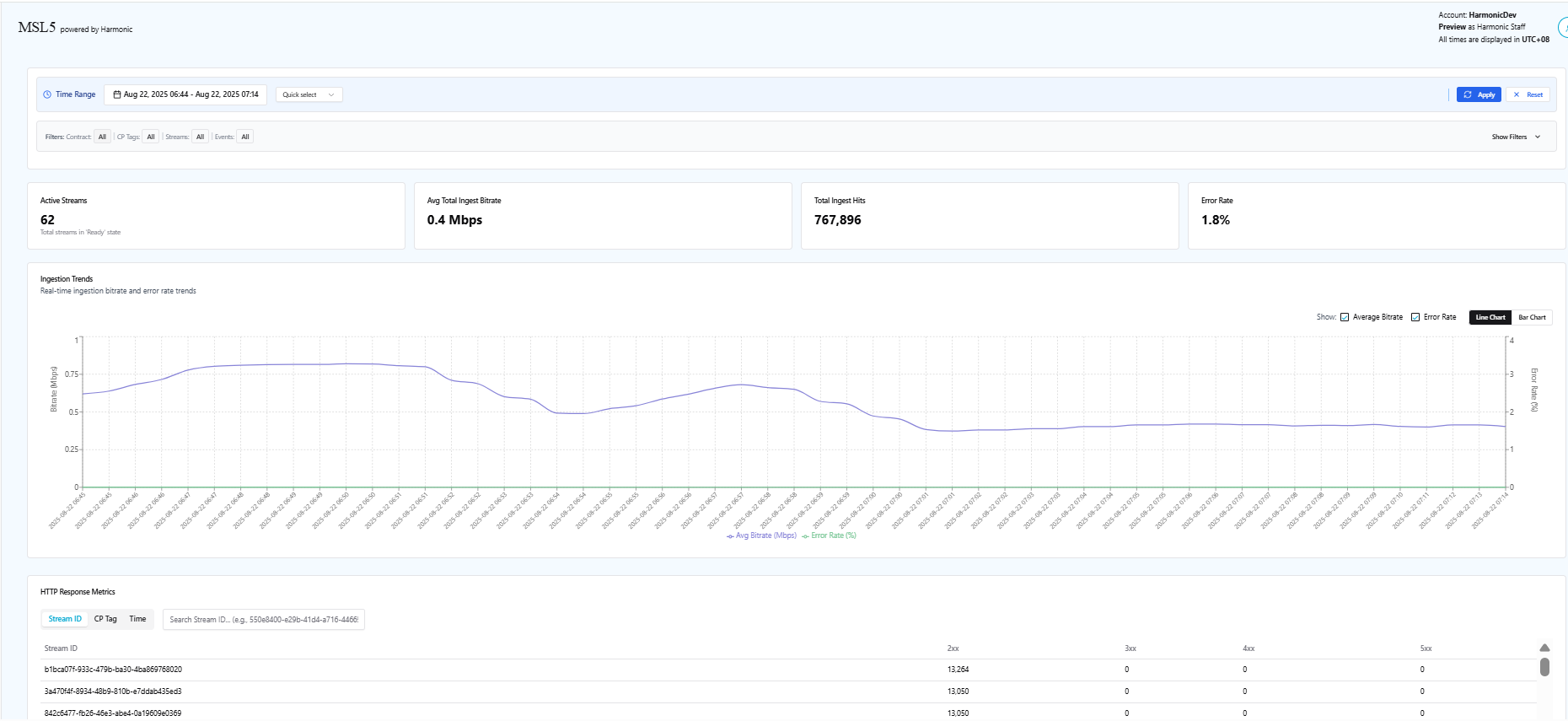Viewport: 1568px width, 721px height.
Task: Click the X icon on Reset button
Action: click(1517, 94)
